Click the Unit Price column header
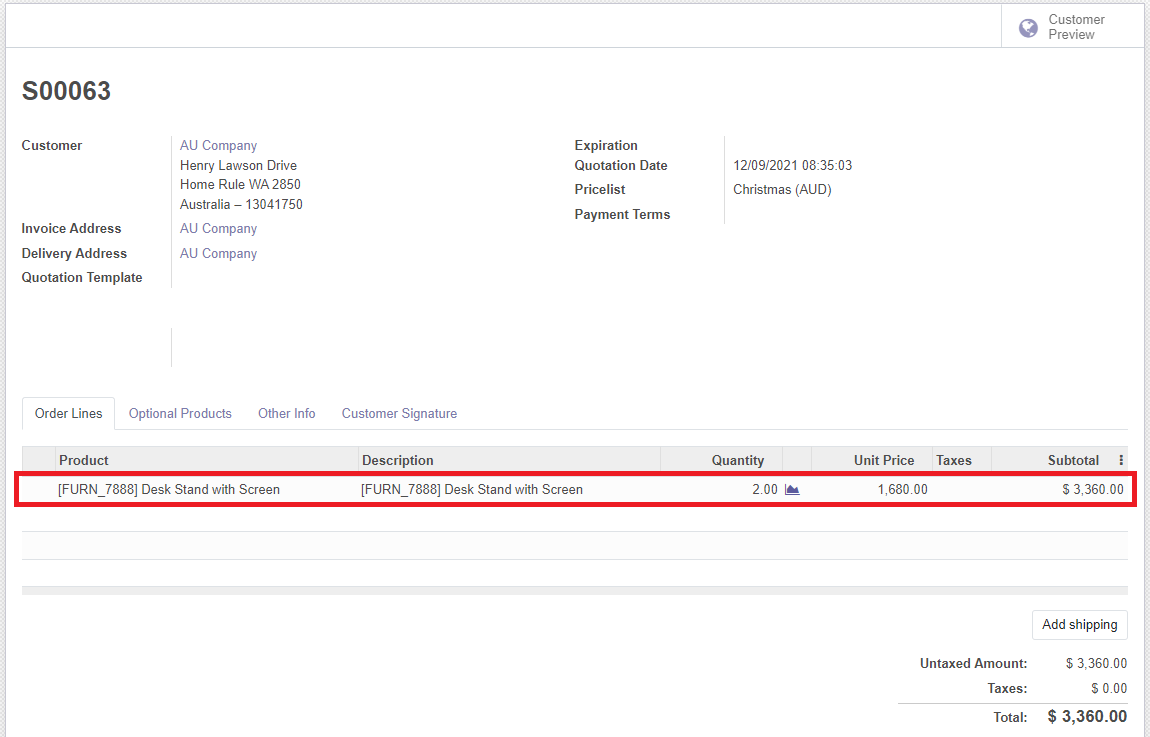This screenshot has height=737, width=1150. pos(883,461)
